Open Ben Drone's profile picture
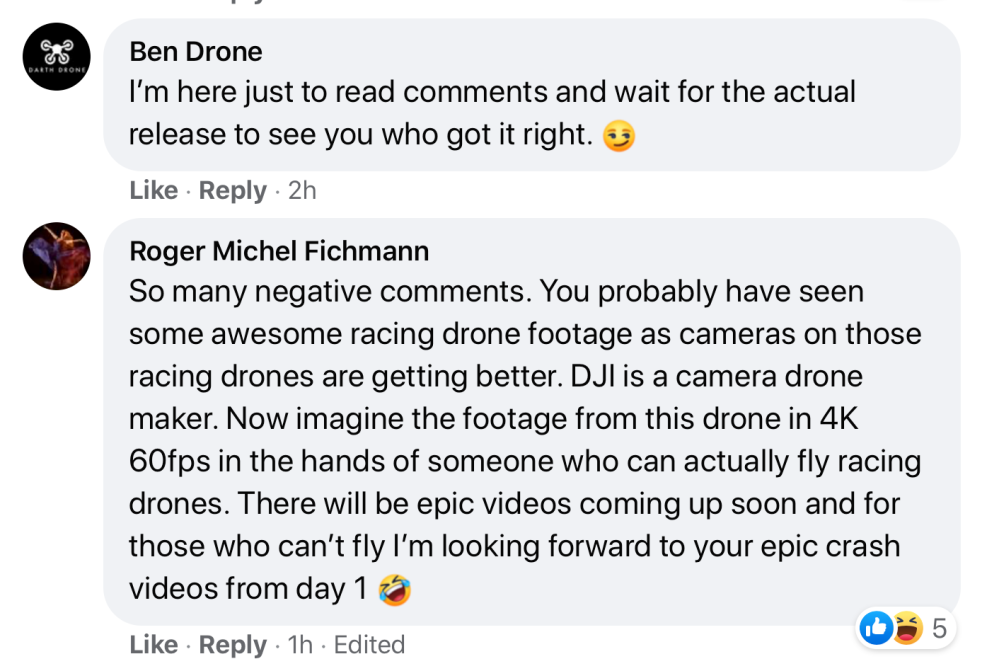This screenshot has height=671, width=999. [x=57, y=57]
